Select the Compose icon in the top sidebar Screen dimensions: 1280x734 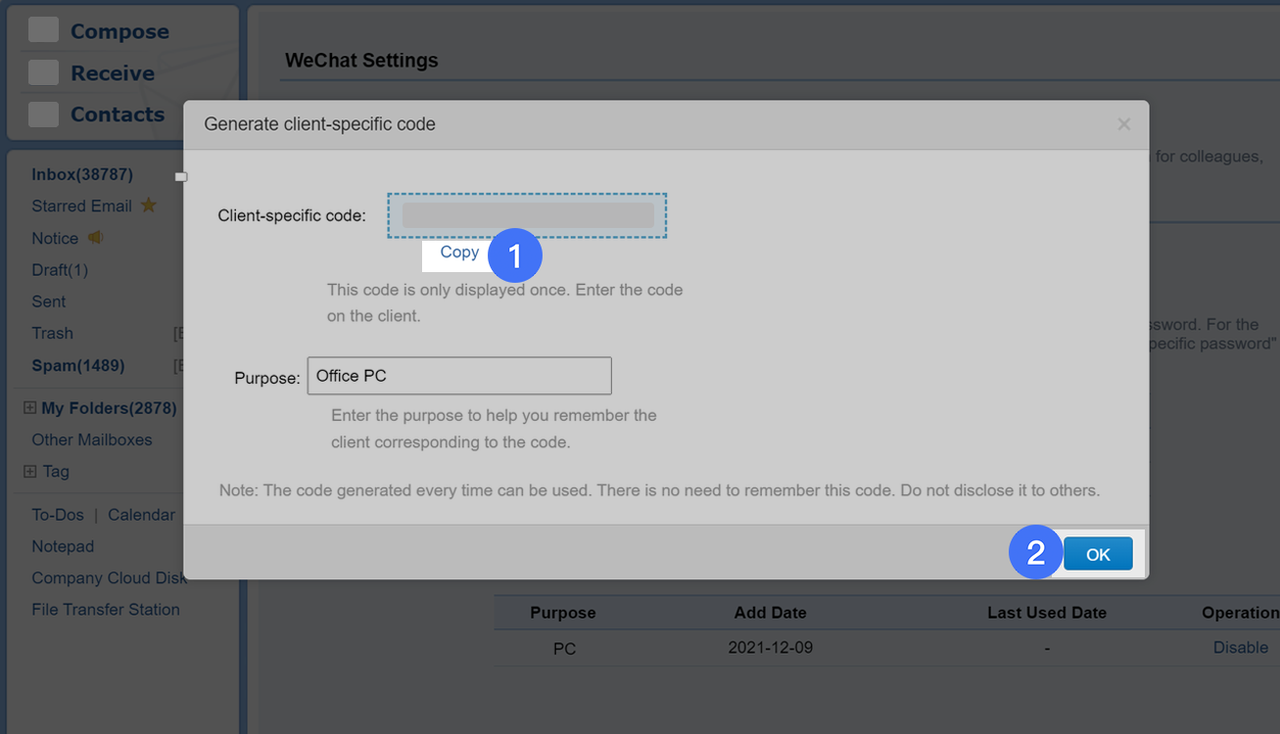tap(43, 30)
